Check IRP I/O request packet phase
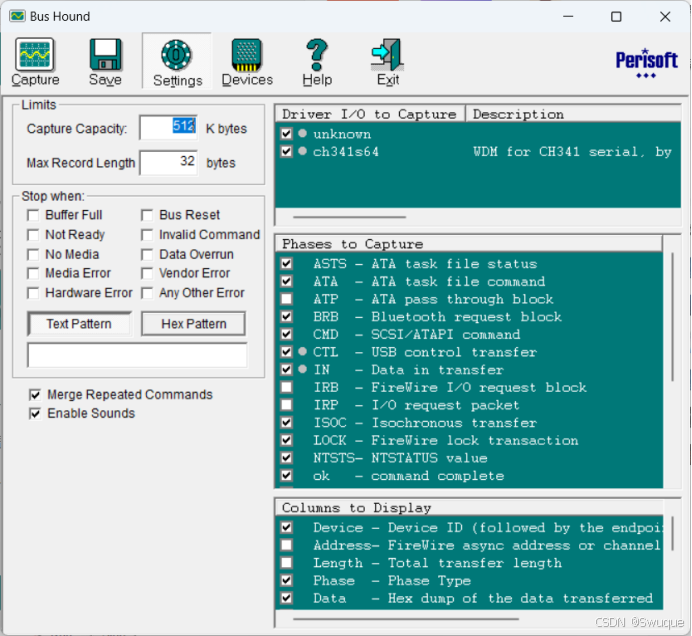692x636 pixels. point(286,405)
